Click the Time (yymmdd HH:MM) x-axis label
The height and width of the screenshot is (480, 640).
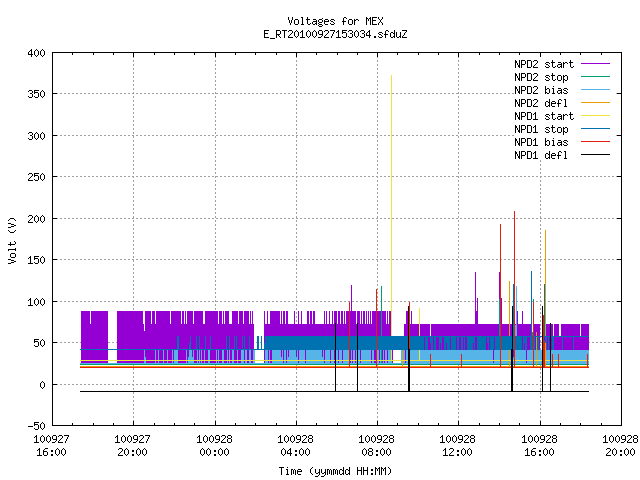335,471
